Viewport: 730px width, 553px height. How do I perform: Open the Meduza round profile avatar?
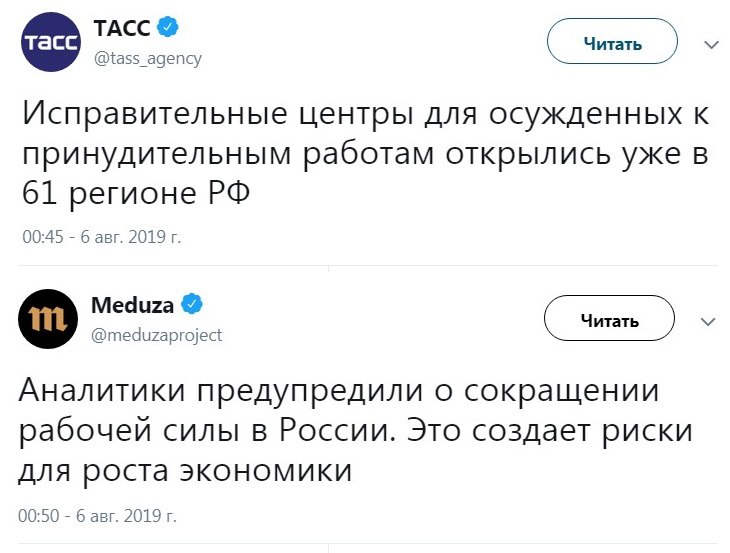pos(48,319)
